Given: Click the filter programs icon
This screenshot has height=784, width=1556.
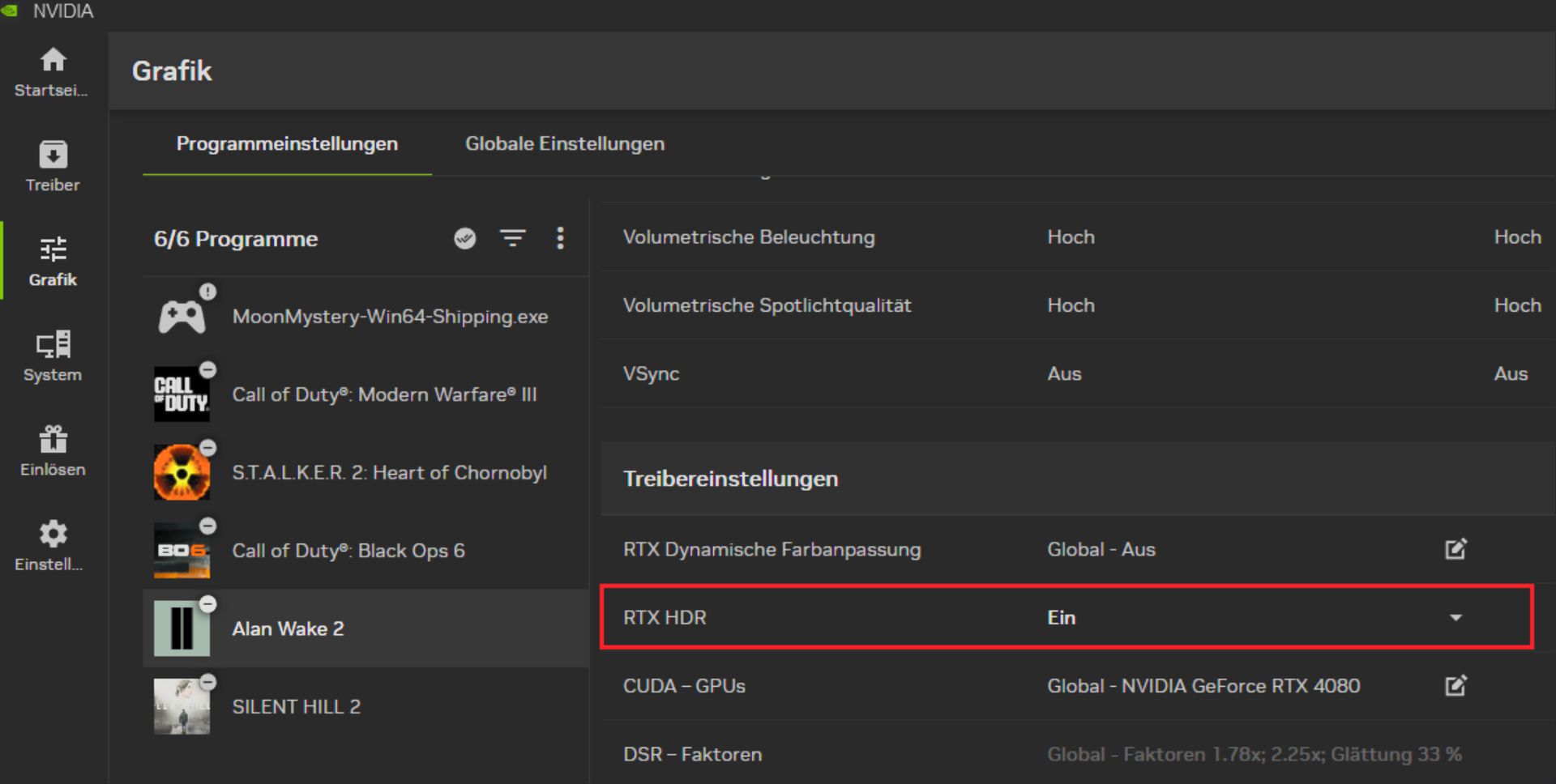Looking at the screenshot, I should tap(512, 238).
